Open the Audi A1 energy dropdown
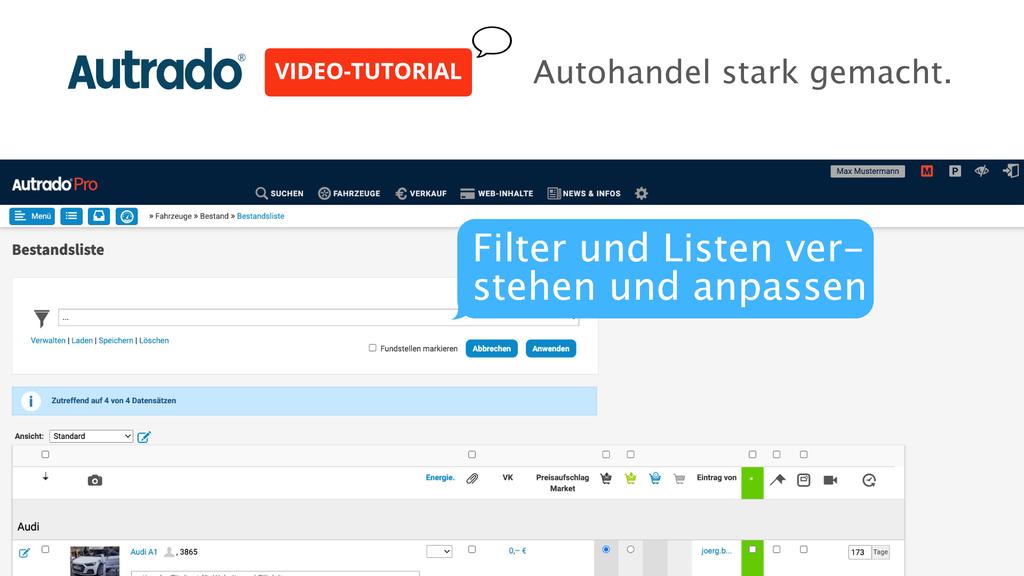This screenshot has height=576, width=1024. click(x=440, y=552)
